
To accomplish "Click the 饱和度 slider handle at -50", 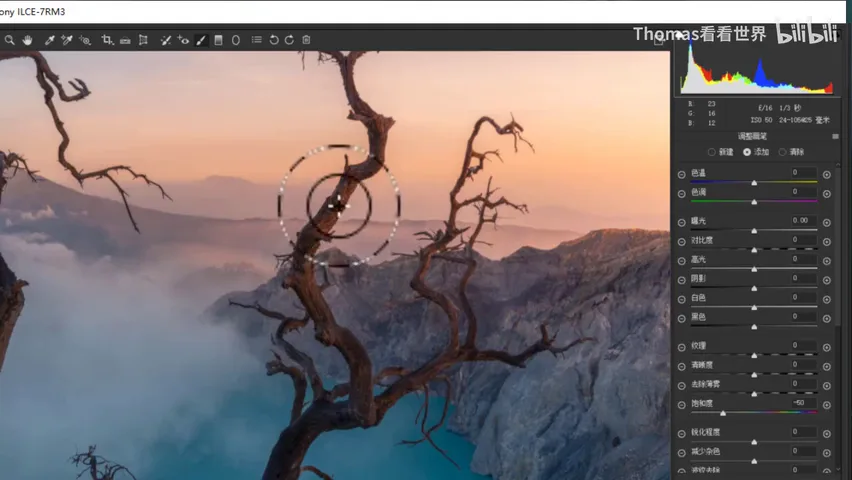I will (x=723, y=414).
